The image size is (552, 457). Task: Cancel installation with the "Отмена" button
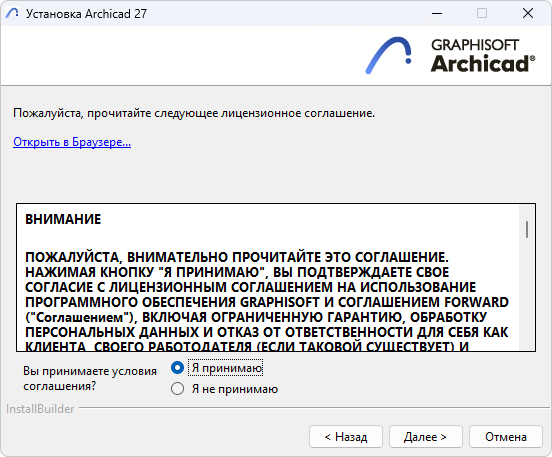506,437
